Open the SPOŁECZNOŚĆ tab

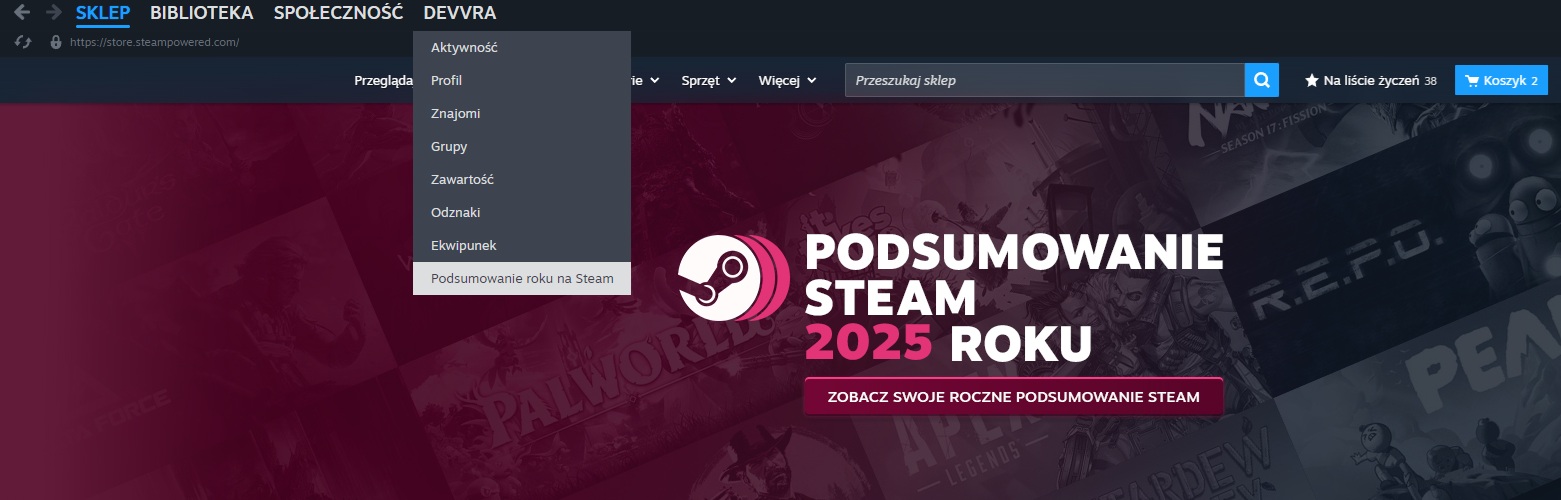click(x=338, y=13)
